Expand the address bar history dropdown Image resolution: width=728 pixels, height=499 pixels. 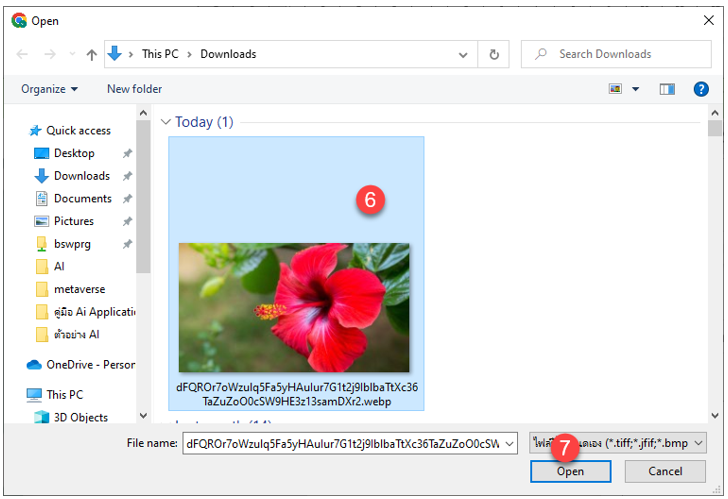(464, 54)
